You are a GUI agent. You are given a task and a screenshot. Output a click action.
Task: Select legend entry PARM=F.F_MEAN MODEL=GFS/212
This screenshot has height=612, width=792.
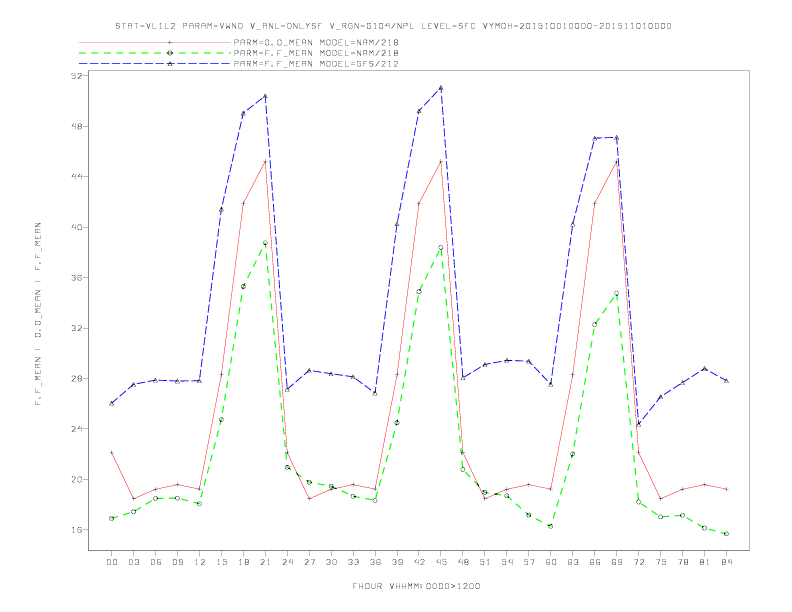316,64
